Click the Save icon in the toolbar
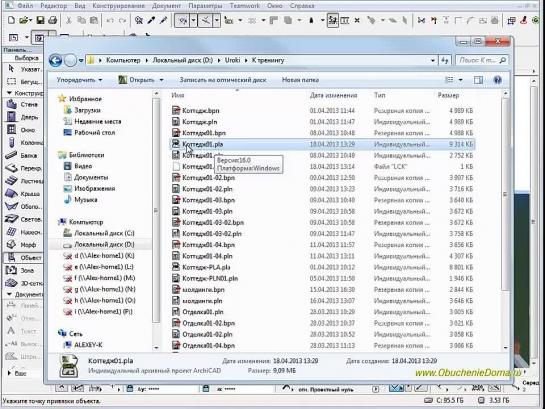Screen dimensions: 545x409 click(x=40, y=20)
